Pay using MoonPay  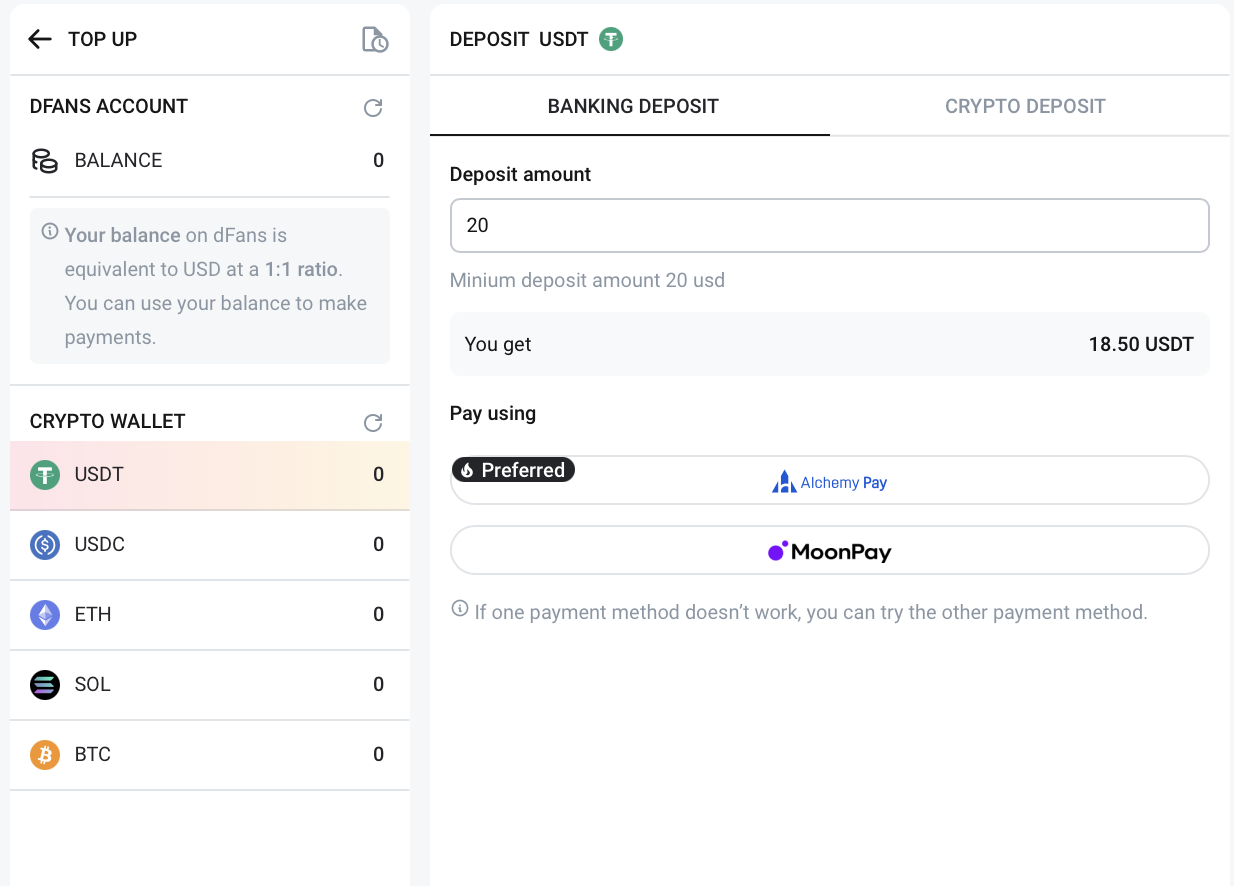pos(829,551)
